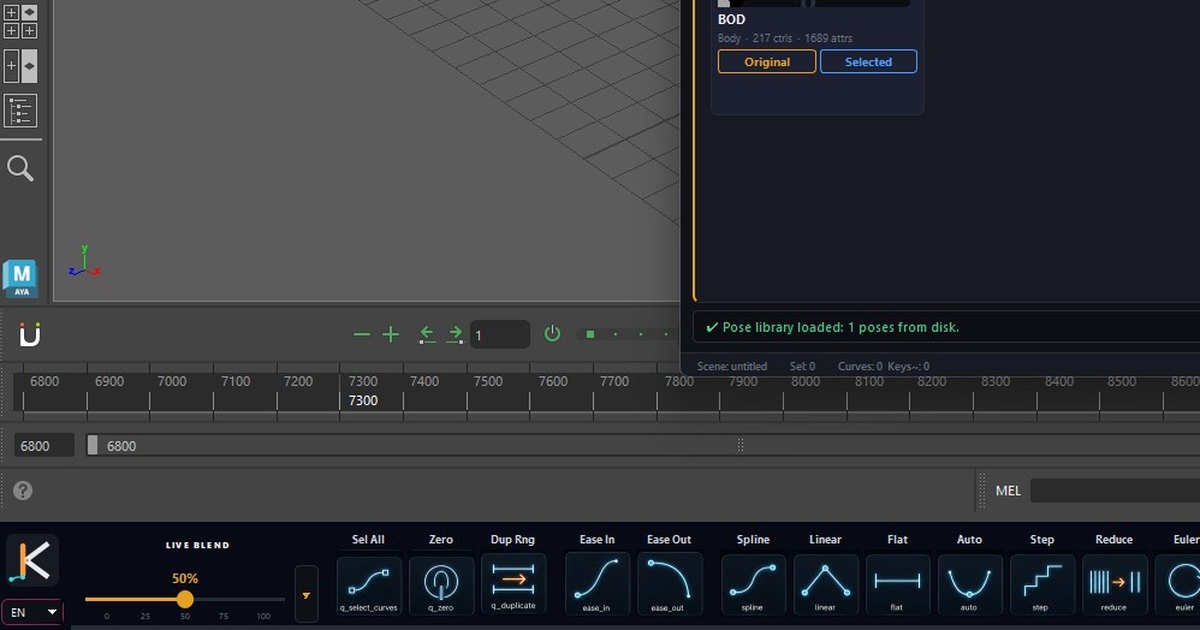
Task: Apply the Ease Out tangent icon
Action: [x=669, y=584]
